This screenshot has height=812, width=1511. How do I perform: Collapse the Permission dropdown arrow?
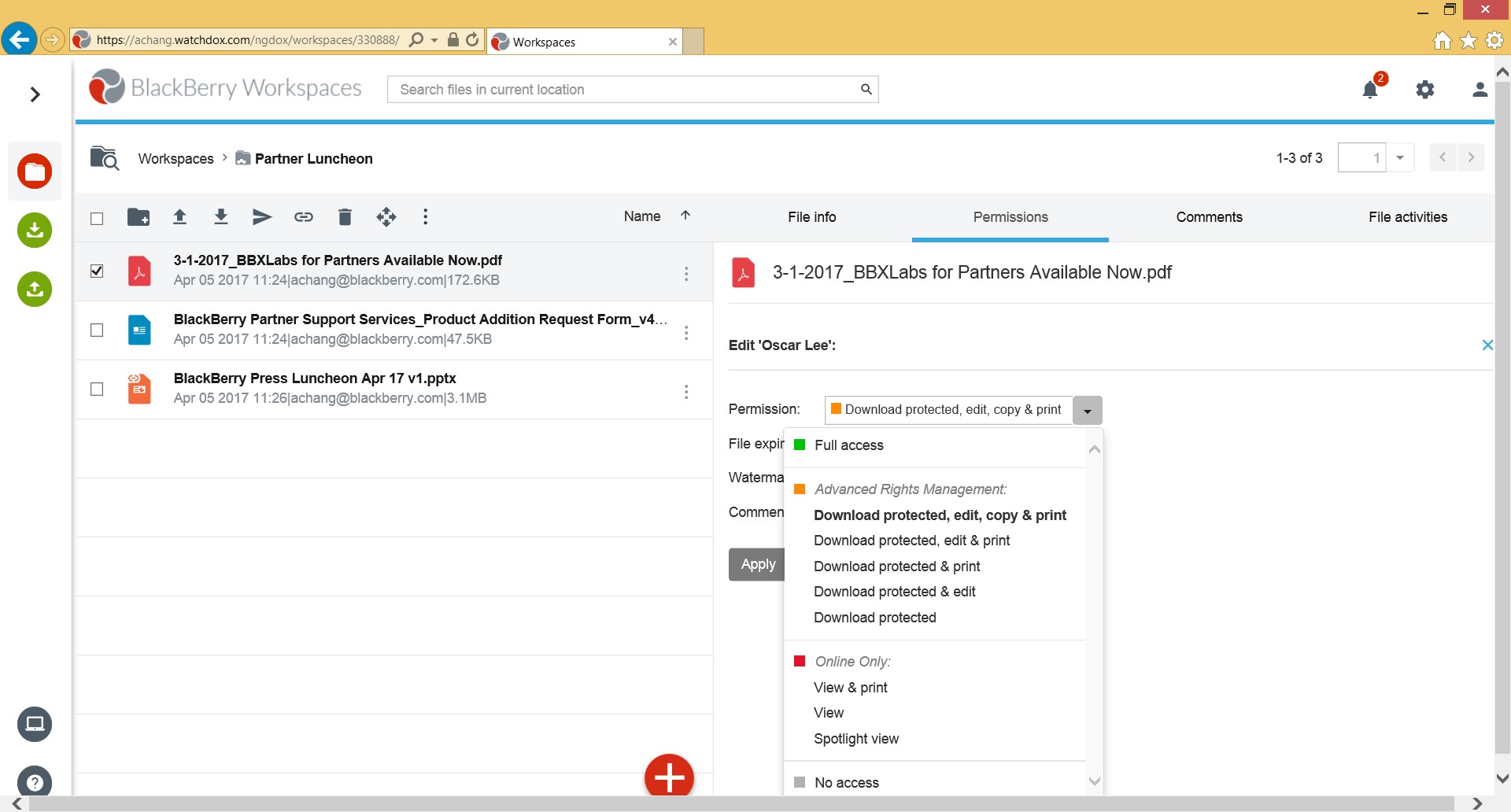click(1087, 411)
